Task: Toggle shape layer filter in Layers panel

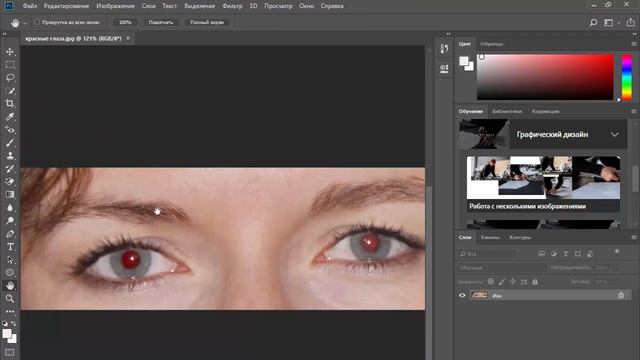Action: click(x=578, y=254)
